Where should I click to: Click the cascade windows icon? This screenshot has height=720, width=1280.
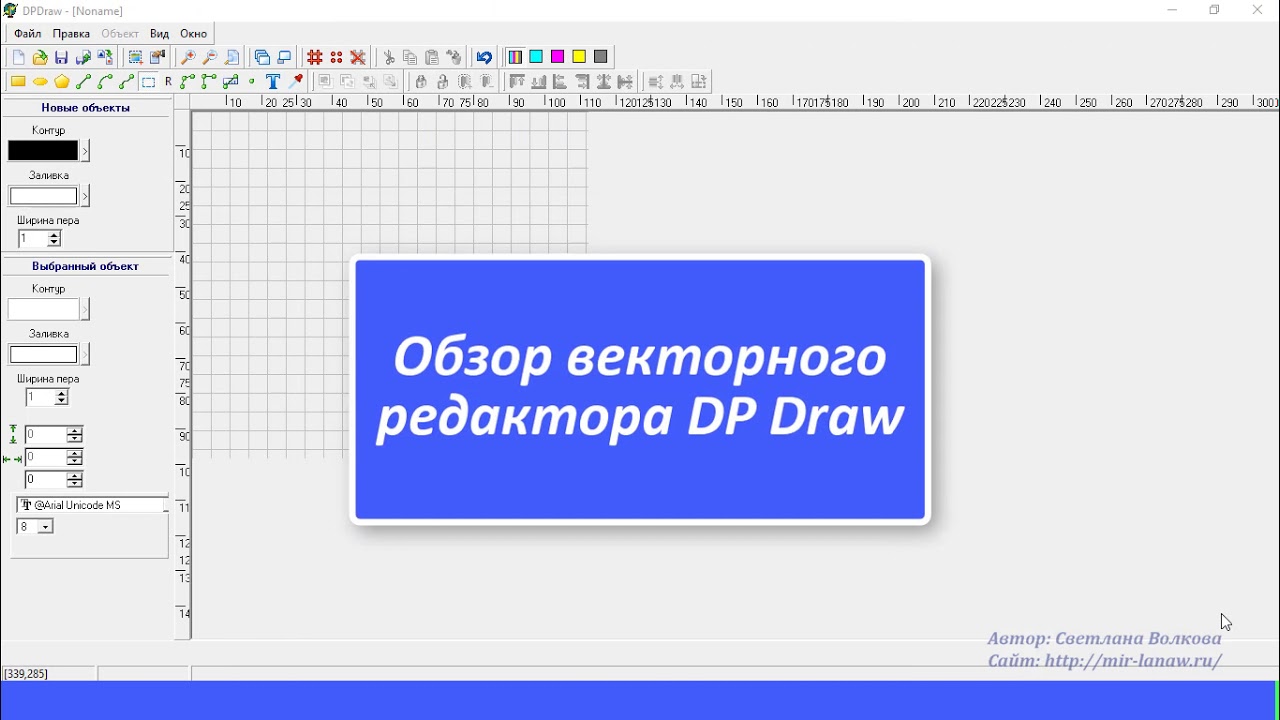click(x=263, y=58)
